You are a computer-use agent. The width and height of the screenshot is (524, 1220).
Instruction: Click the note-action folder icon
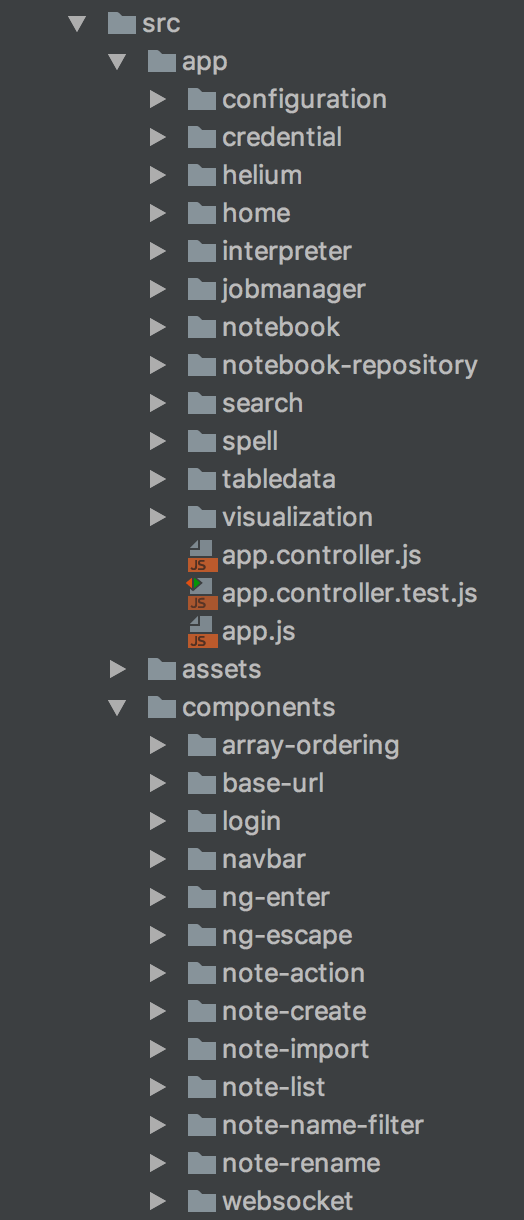coord(201,972)
